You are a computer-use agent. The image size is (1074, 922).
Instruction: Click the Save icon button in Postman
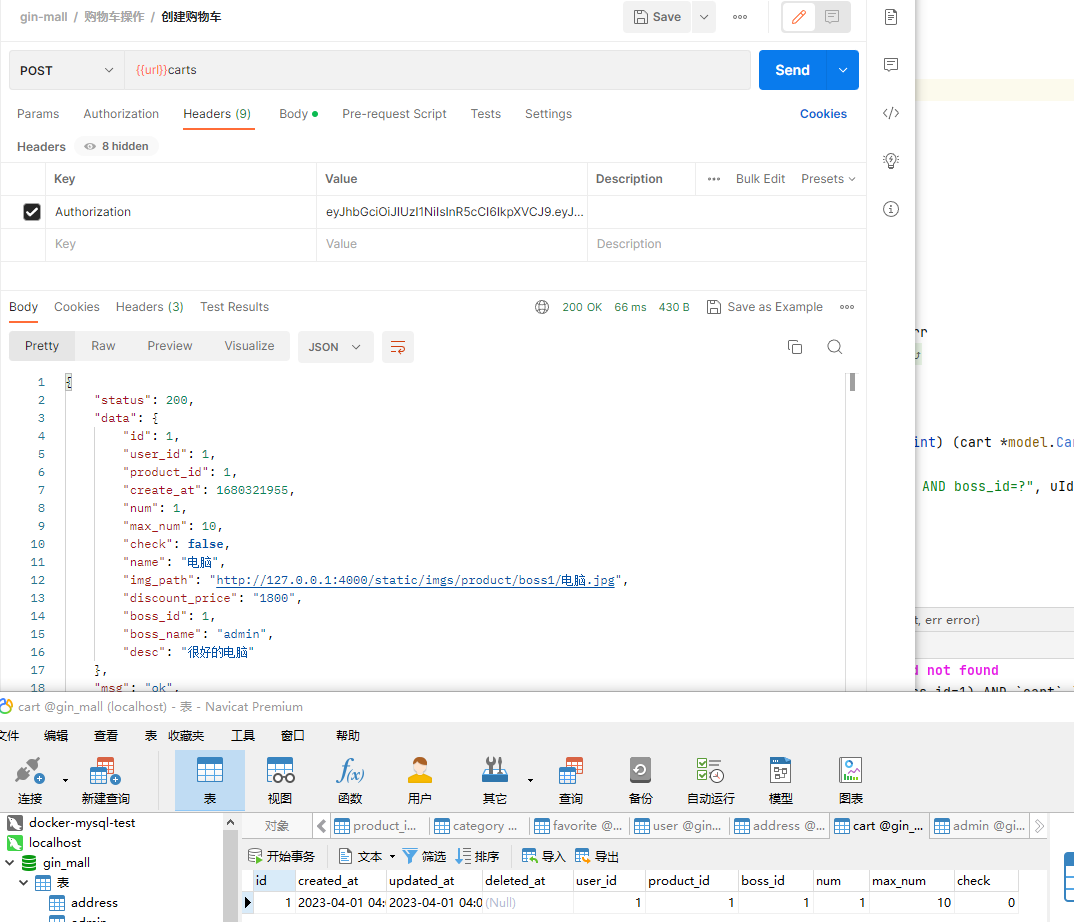(657, 17)
